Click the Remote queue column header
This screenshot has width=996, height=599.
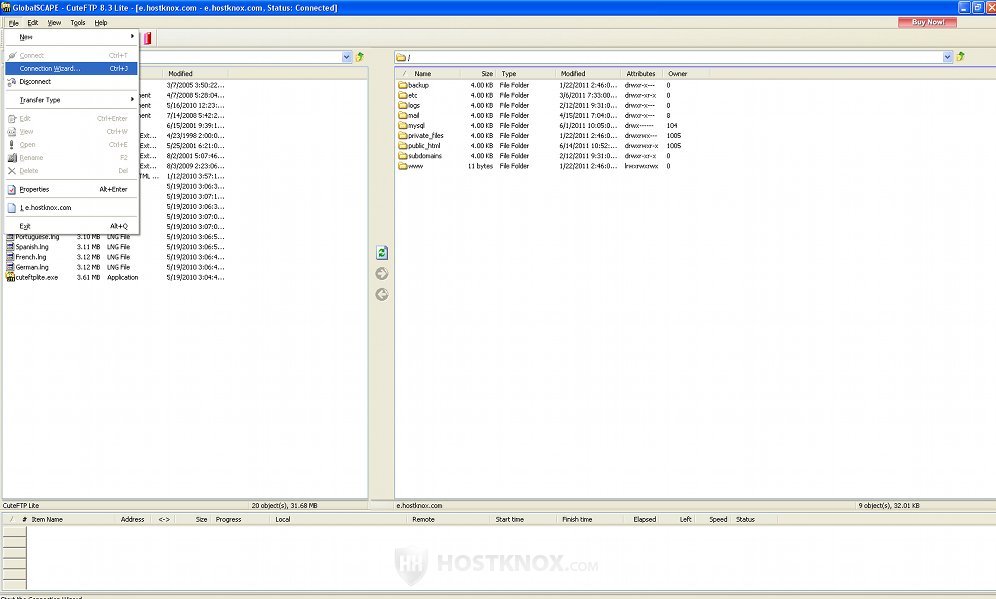[449, 520]
